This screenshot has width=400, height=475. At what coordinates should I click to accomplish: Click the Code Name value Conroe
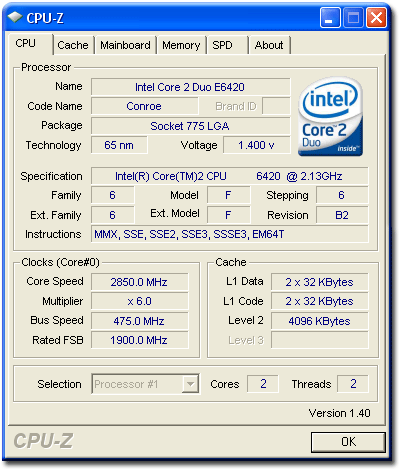(x=145, y=106)
